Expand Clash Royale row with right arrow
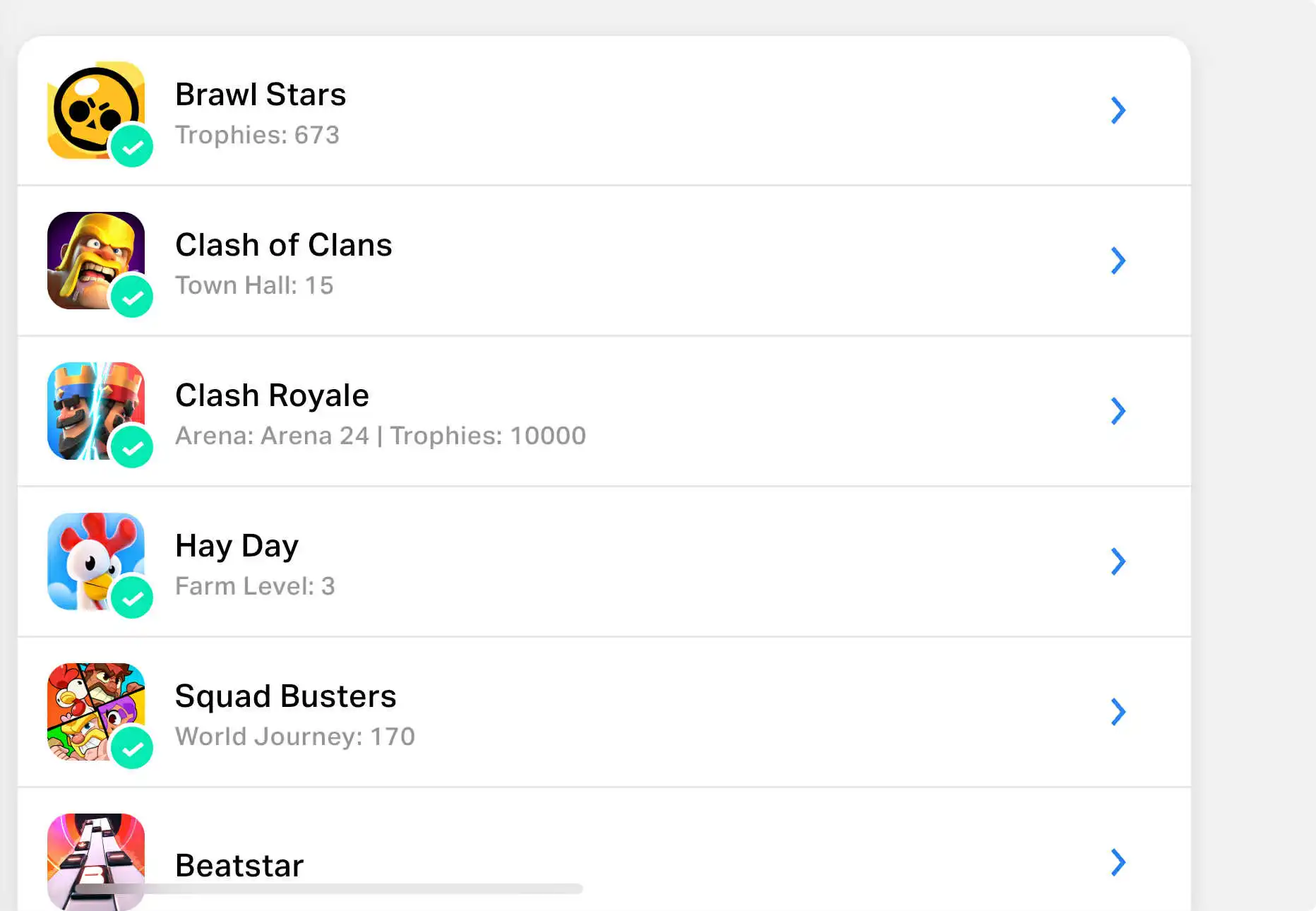1316x911 pixels. (1118, 411)
